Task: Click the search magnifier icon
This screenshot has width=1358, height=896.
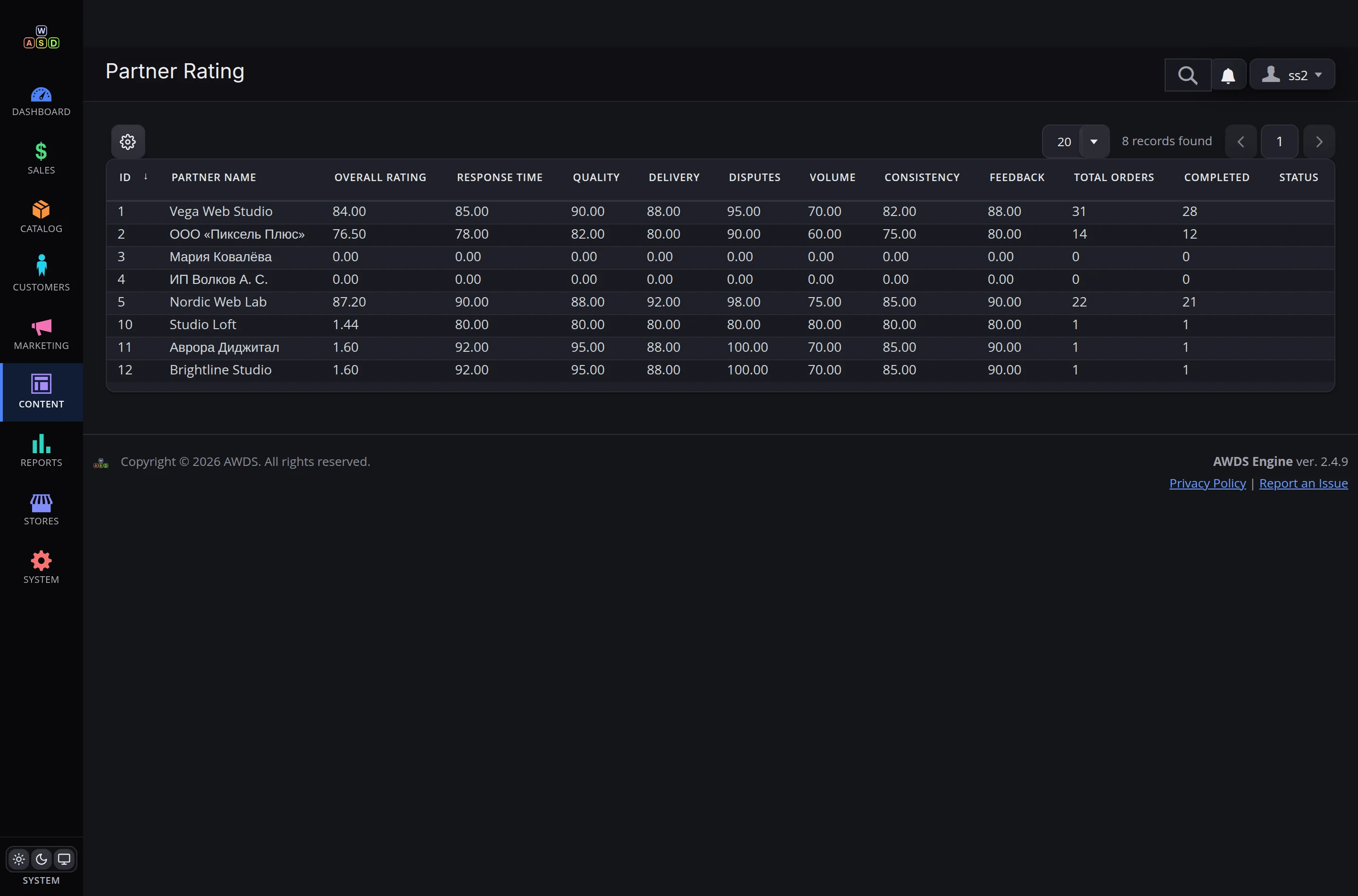Action: click(x=1188, y=75)
